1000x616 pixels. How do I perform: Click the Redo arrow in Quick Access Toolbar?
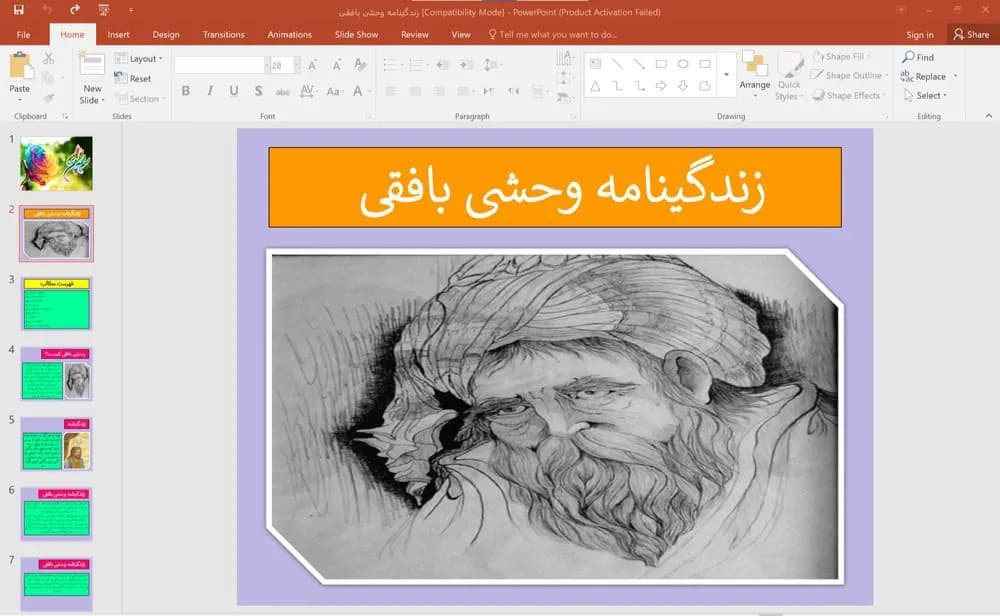pyautogui.click(x=75, y=10)
